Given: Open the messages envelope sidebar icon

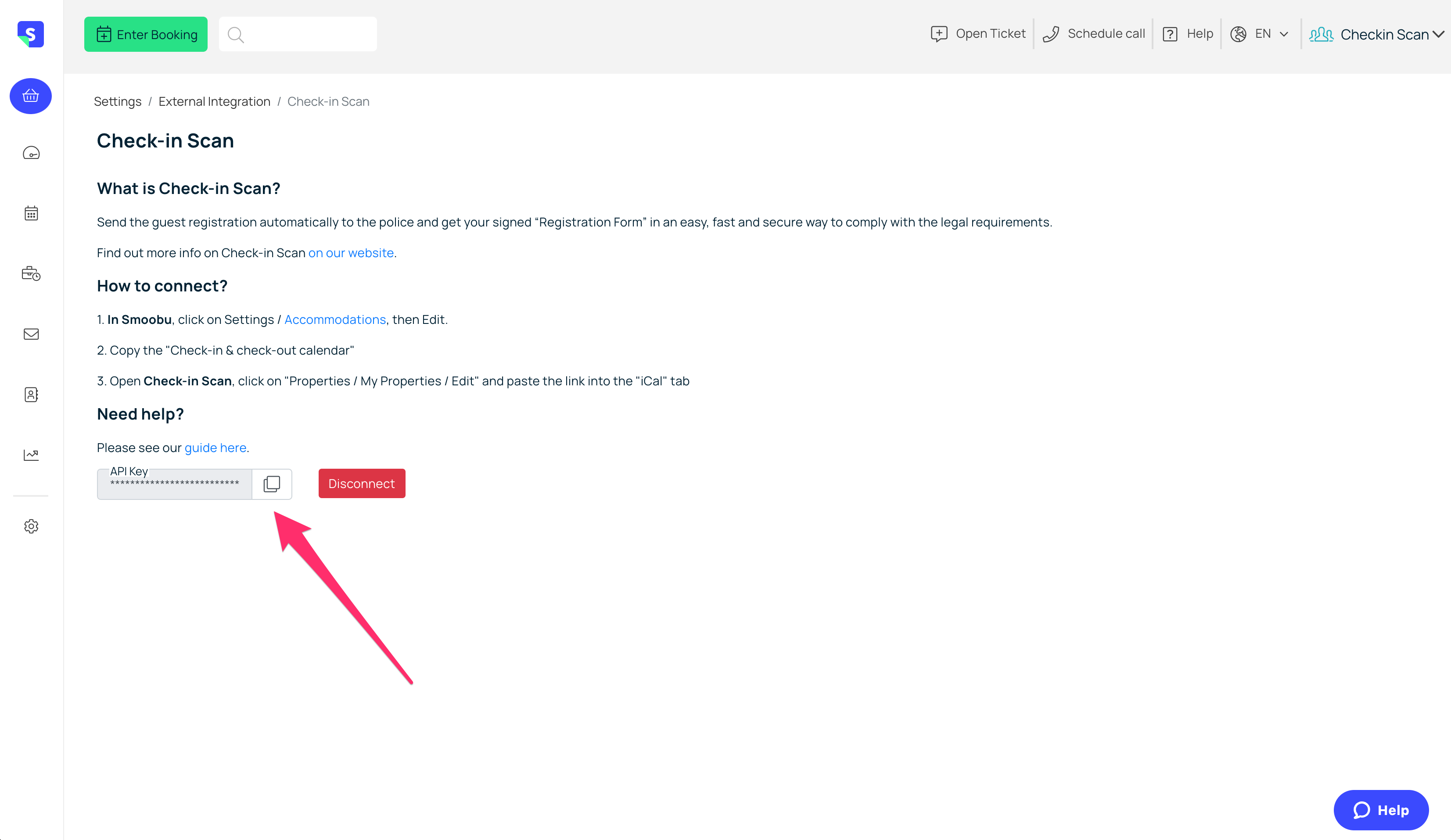Looking at the screenshot, I should (31, 334).
